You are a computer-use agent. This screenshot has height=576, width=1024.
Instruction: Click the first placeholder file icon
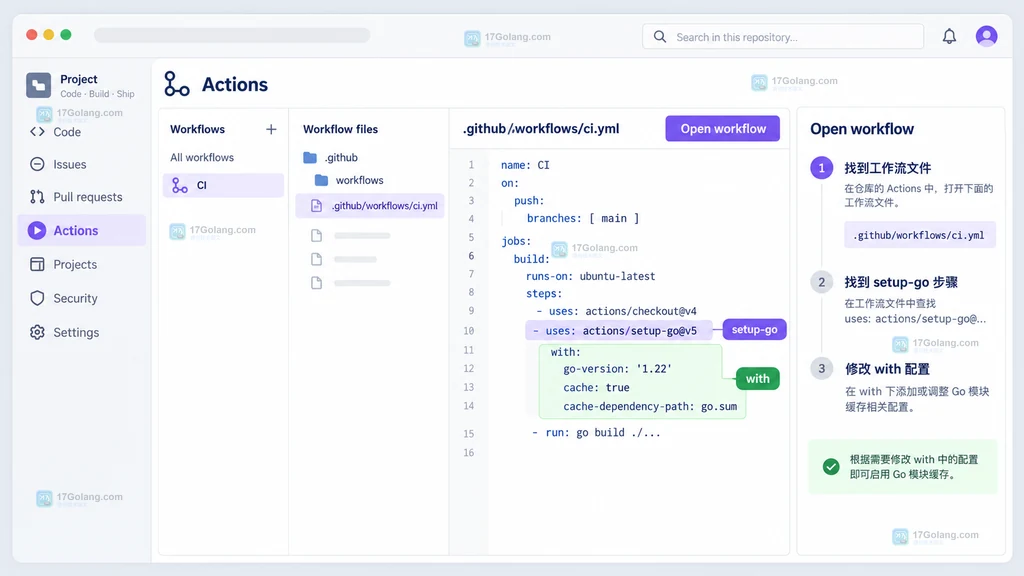(x=317, y=236)
